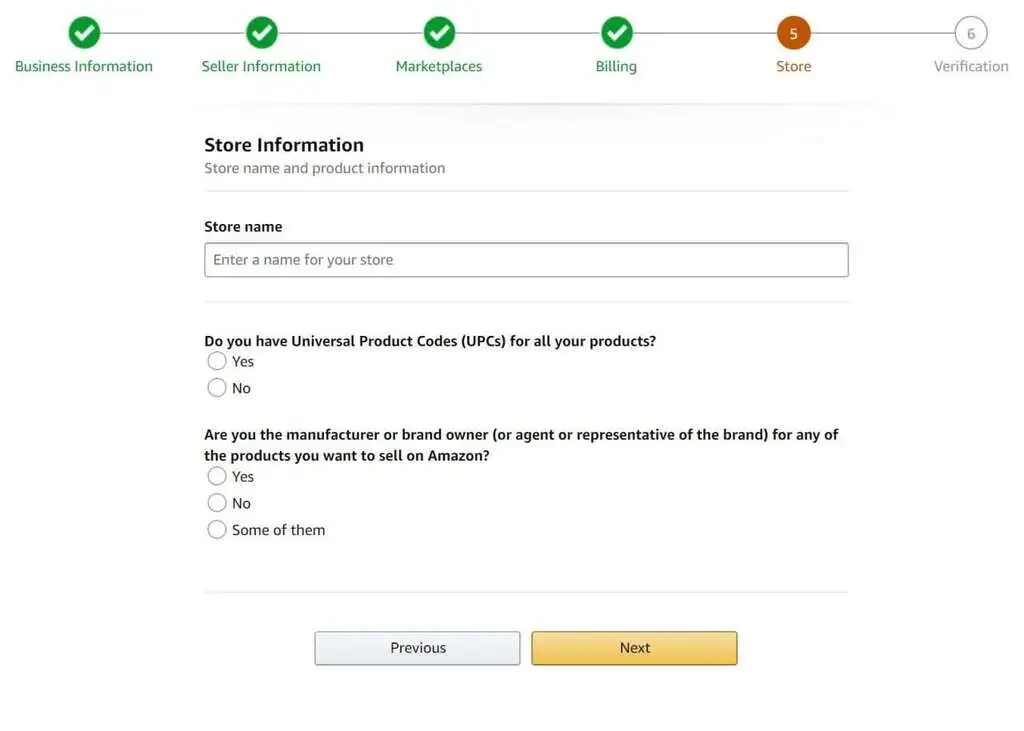Click the Store name input field
Image resolution: width=1024 pixels, height=731 pixels.
coord(526,259)
